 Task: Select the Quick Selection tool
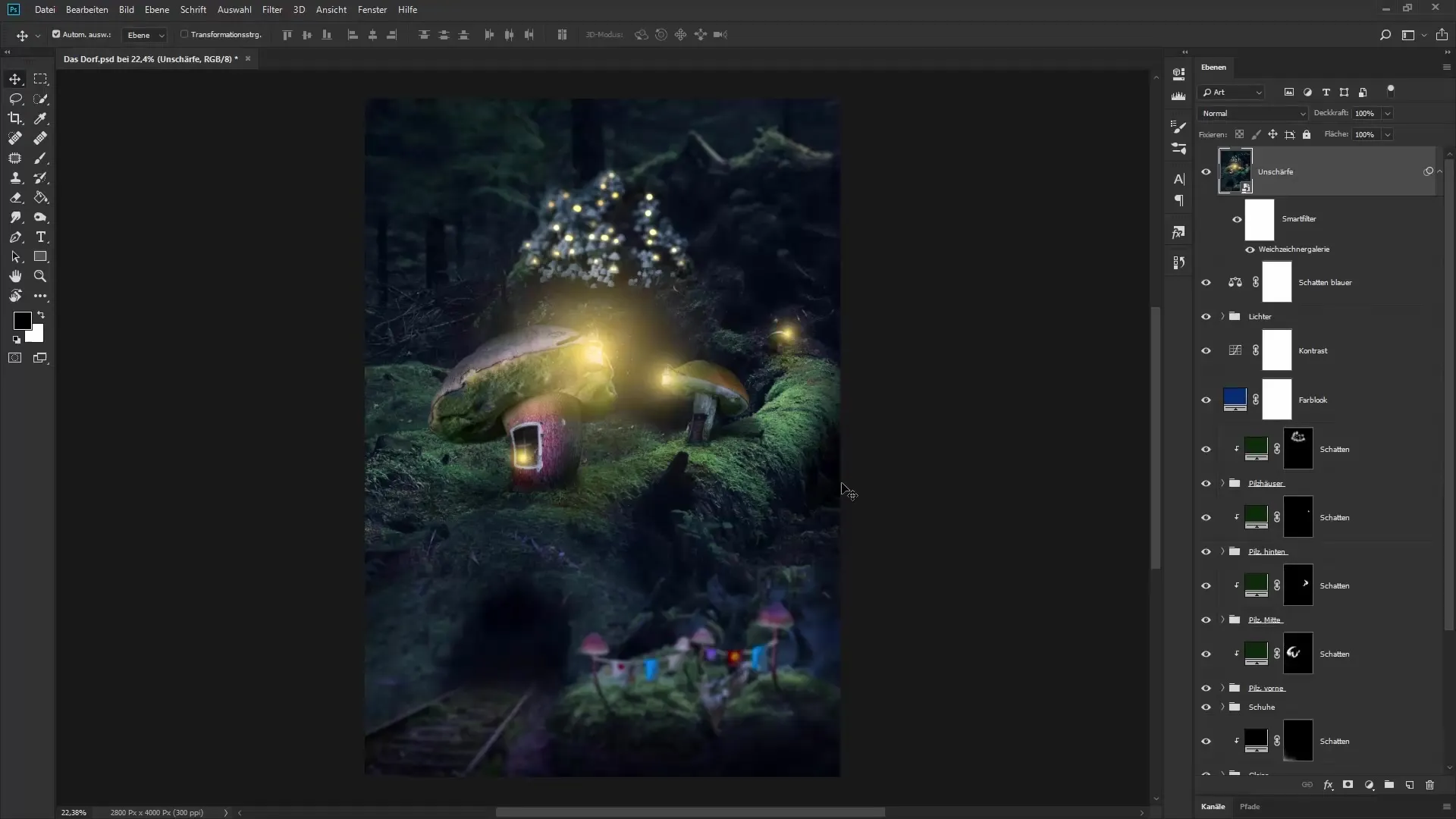tap(40, 99)
